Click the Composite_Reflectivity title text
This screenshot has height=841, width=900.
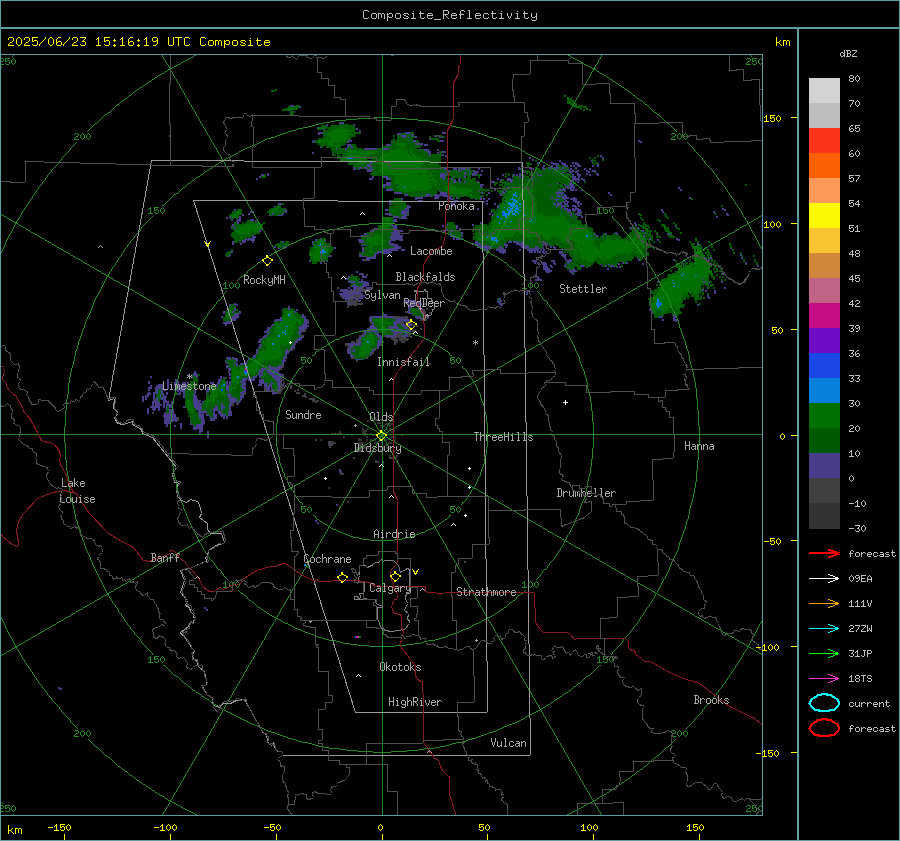tap(450, 15)
